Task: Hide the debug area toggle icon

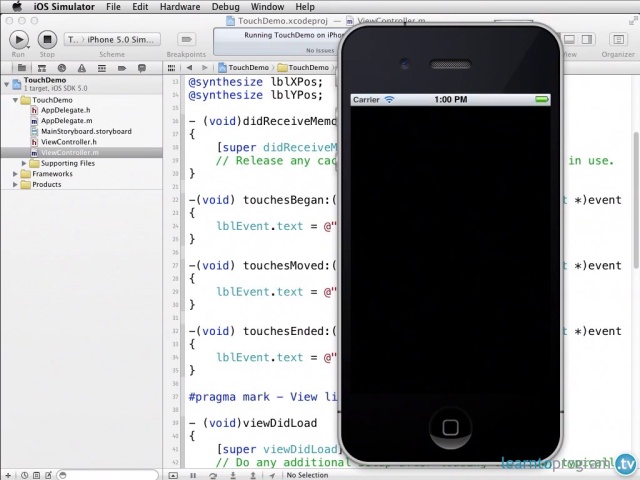Action: [x=173, y=475]
